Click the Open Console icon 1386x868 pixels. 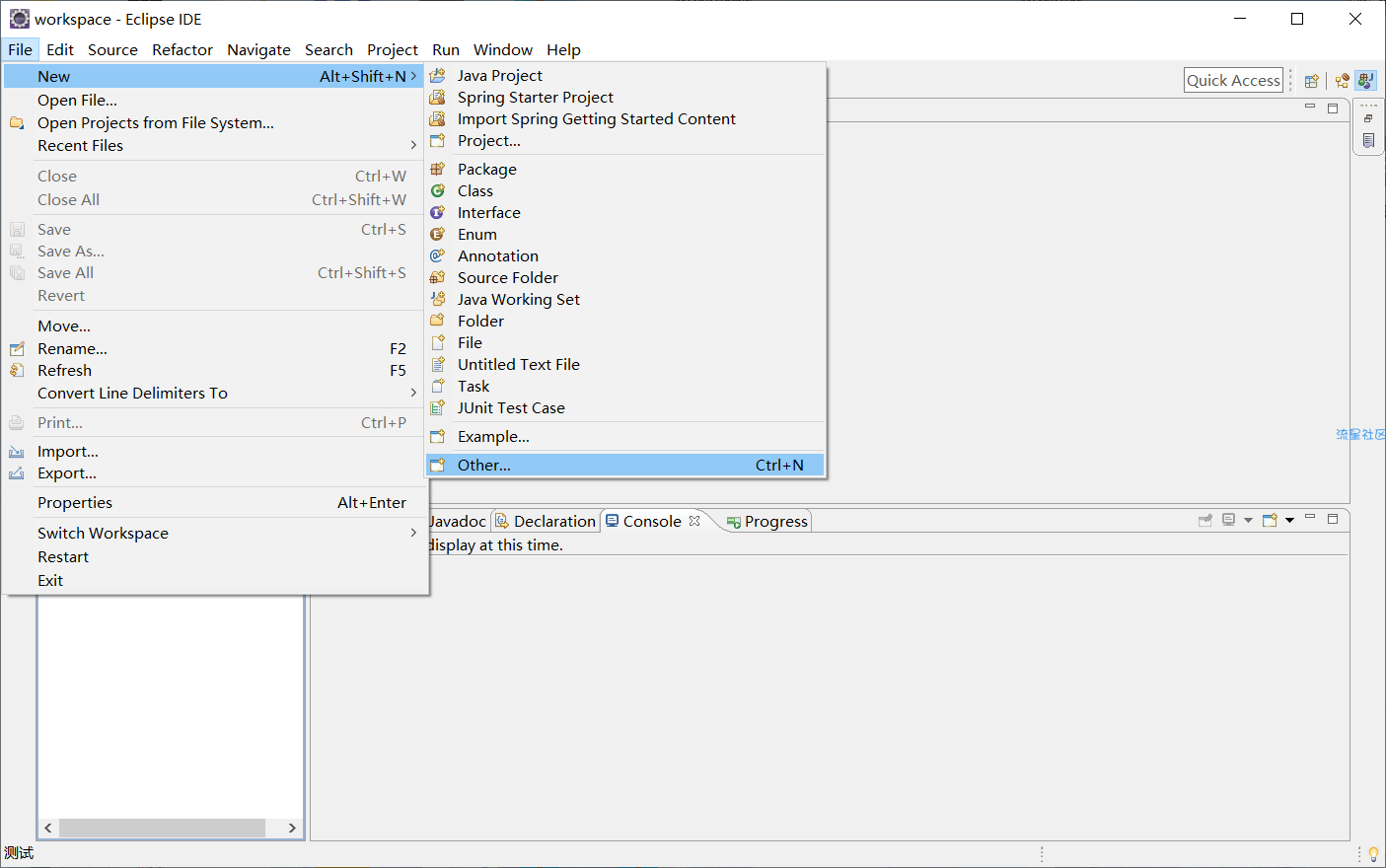click(1270, 520)
